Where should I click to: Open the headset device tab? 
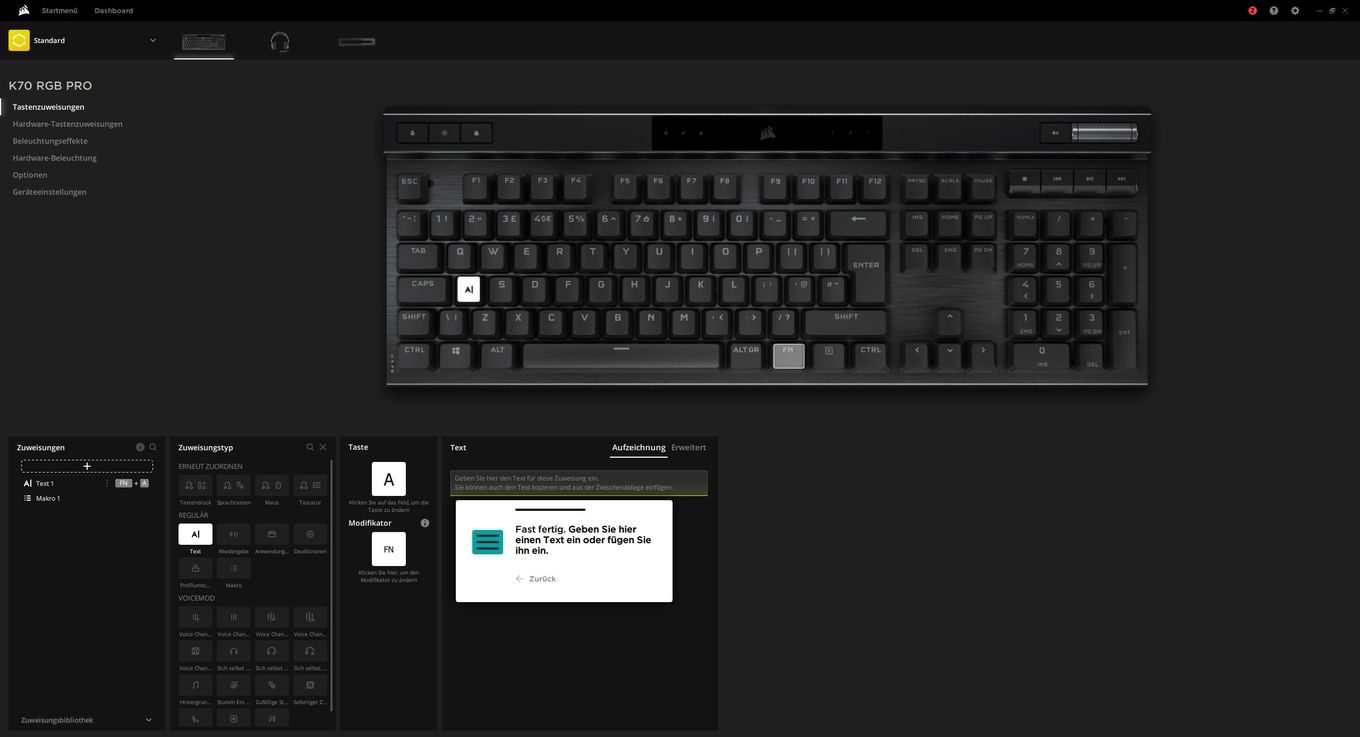point(280,42)
